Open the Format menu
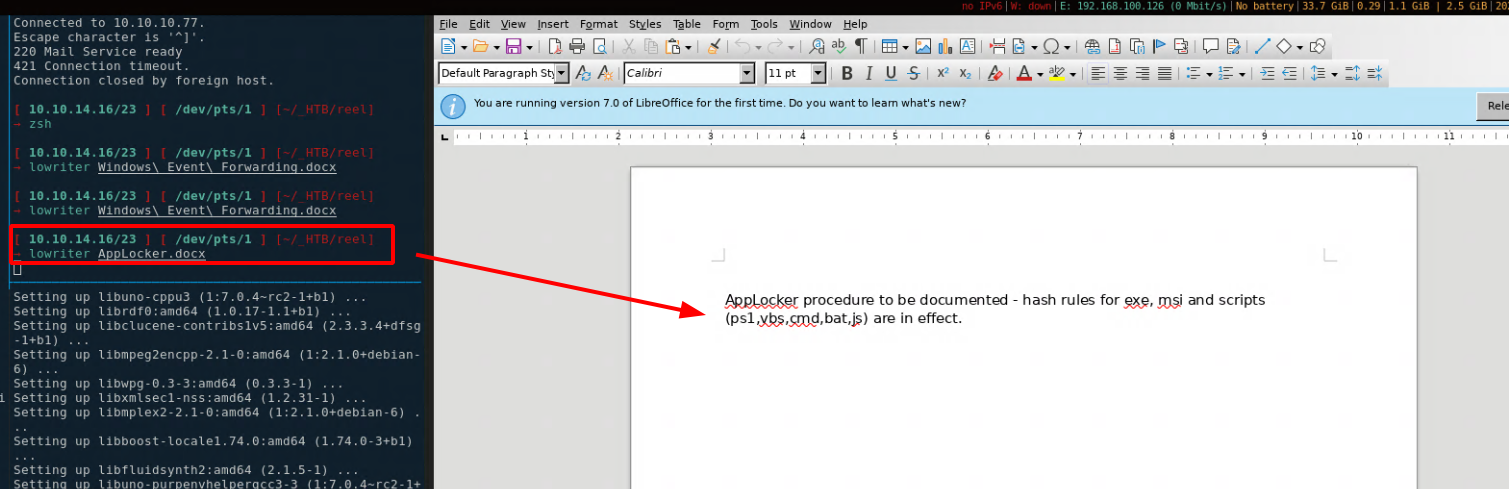 pos(599,24)
